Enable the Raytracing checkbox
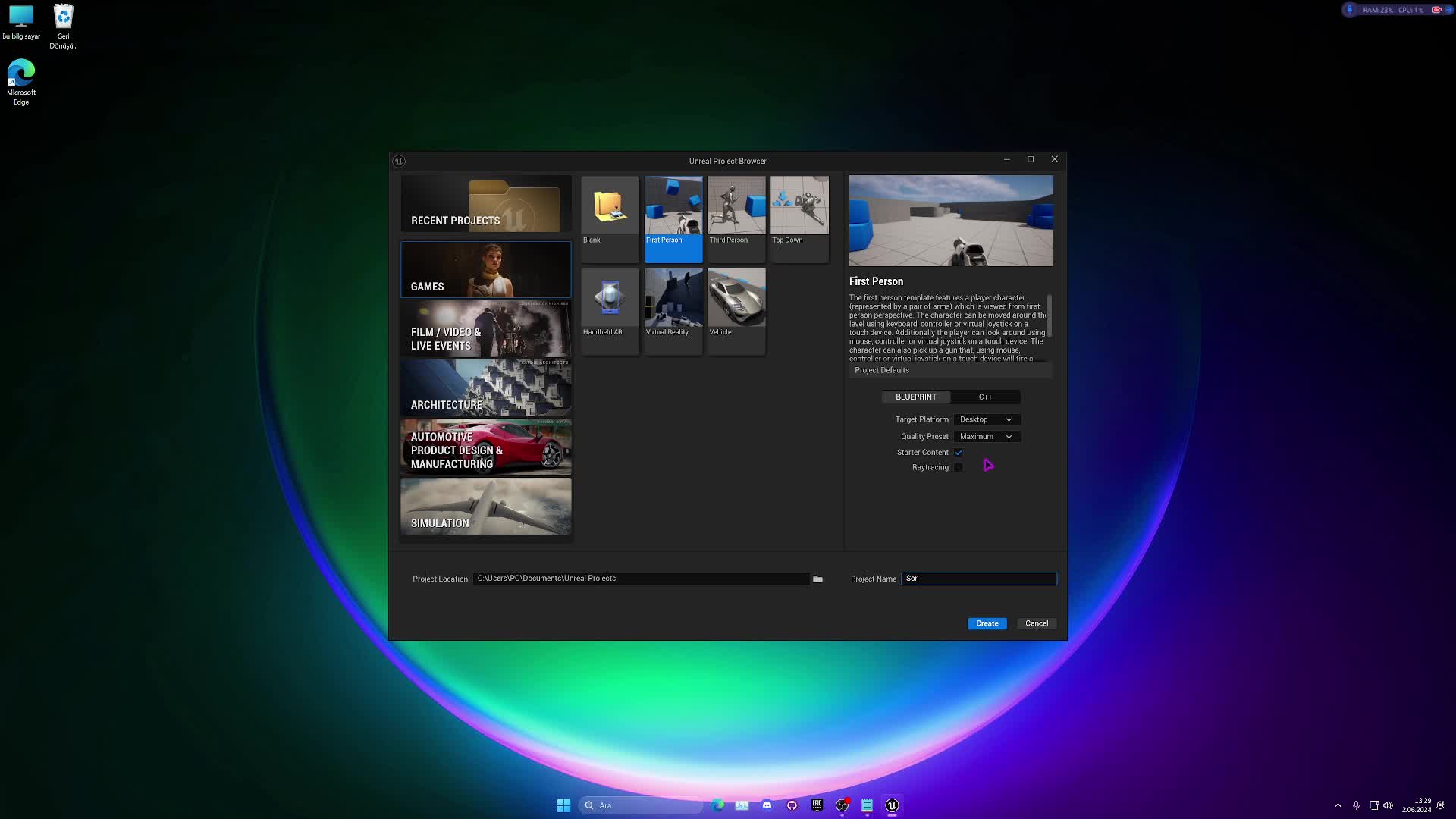The height and width of the screenshot is (819, 1456). [x=959, y=468]
